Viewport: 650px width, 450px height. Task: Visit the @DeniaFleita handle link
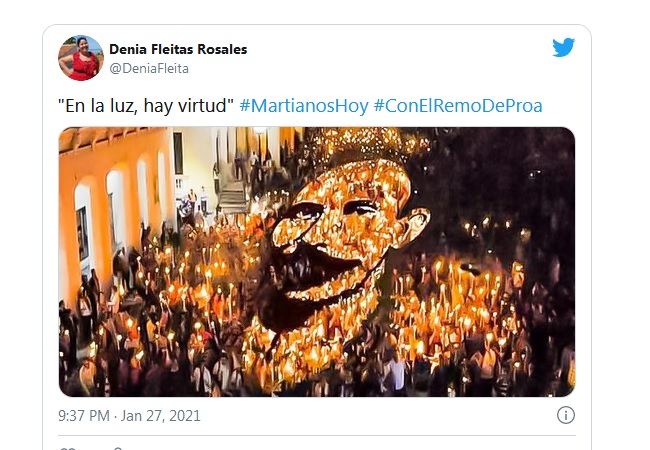[x=149, y=68]
